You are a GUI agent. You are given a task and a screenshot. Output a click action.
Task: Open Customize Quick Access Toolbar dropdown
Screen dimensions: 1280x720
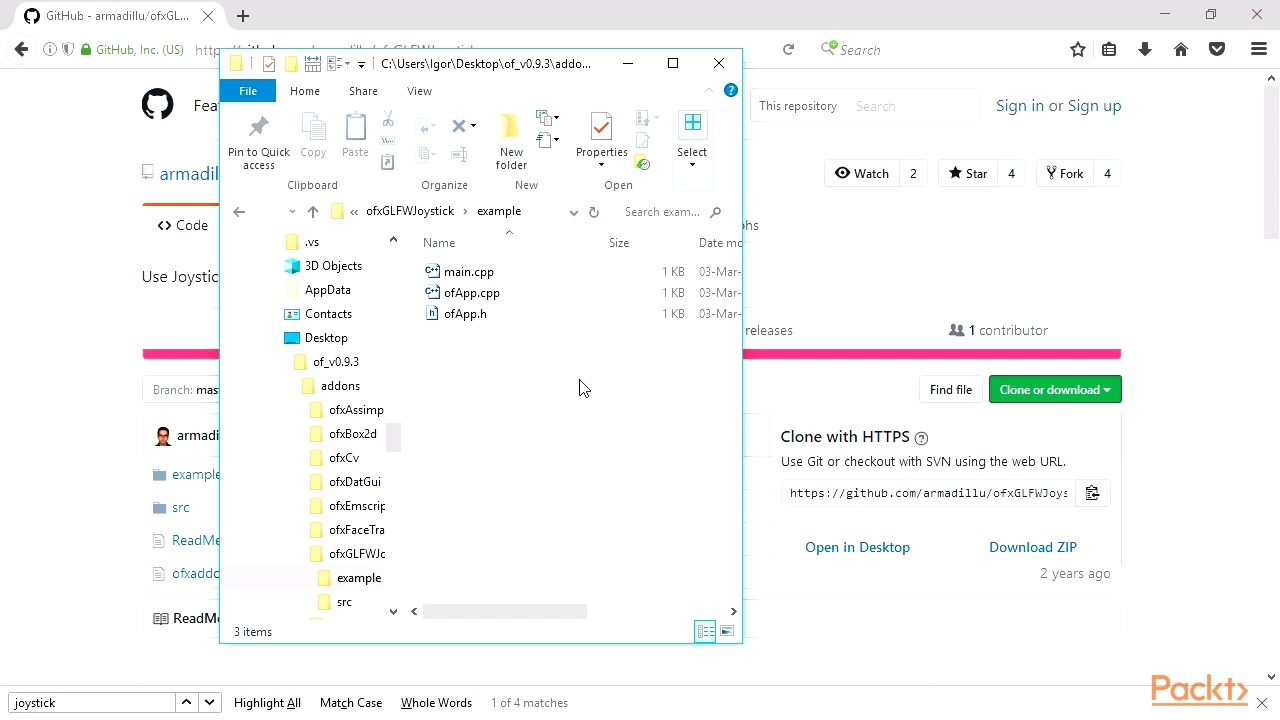[361, 65]
